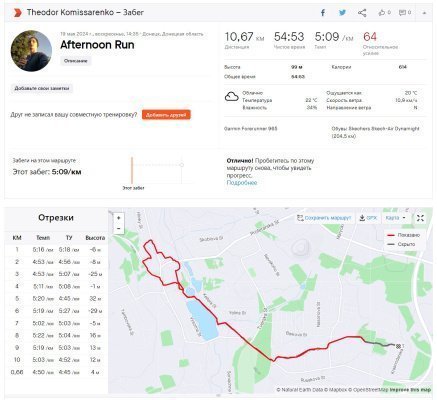
Task: Collapse the activity header with arrow
Action: click(x=424, y=13)
